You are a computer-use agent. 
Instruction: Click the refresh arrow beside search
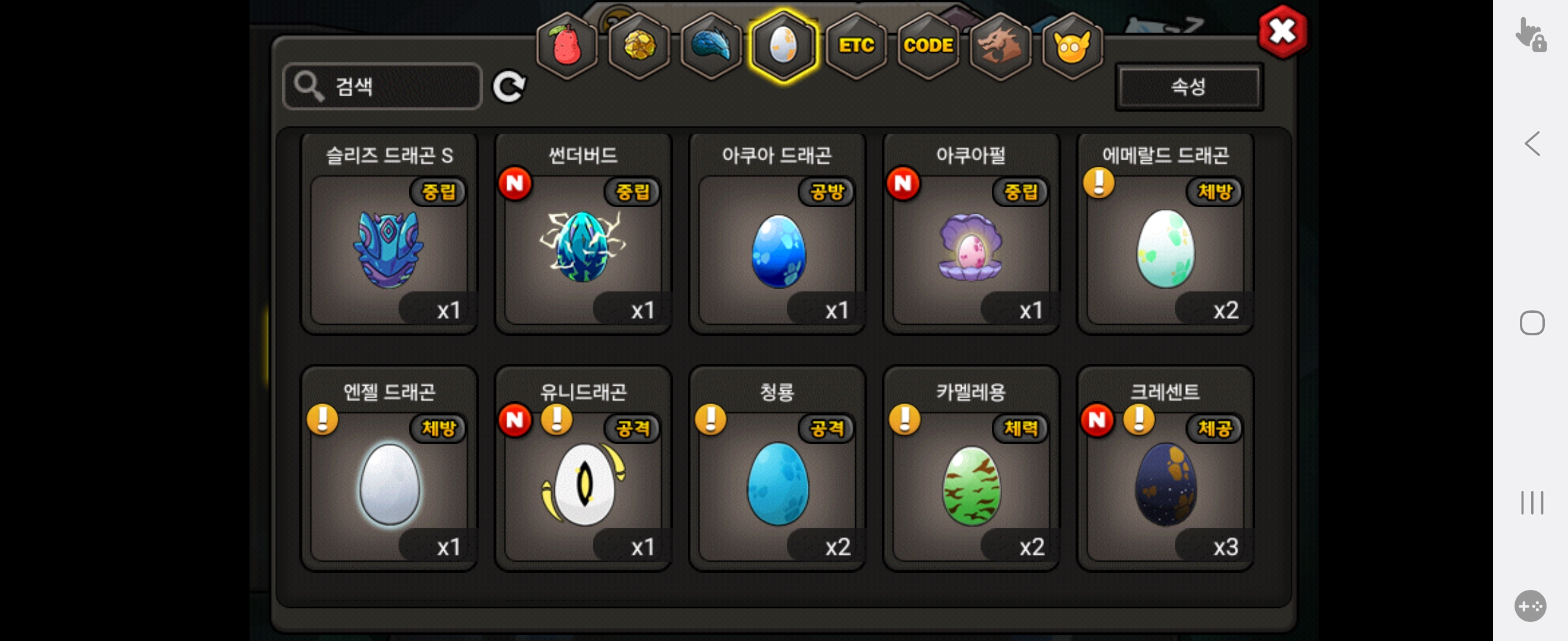tap(509, 87)
